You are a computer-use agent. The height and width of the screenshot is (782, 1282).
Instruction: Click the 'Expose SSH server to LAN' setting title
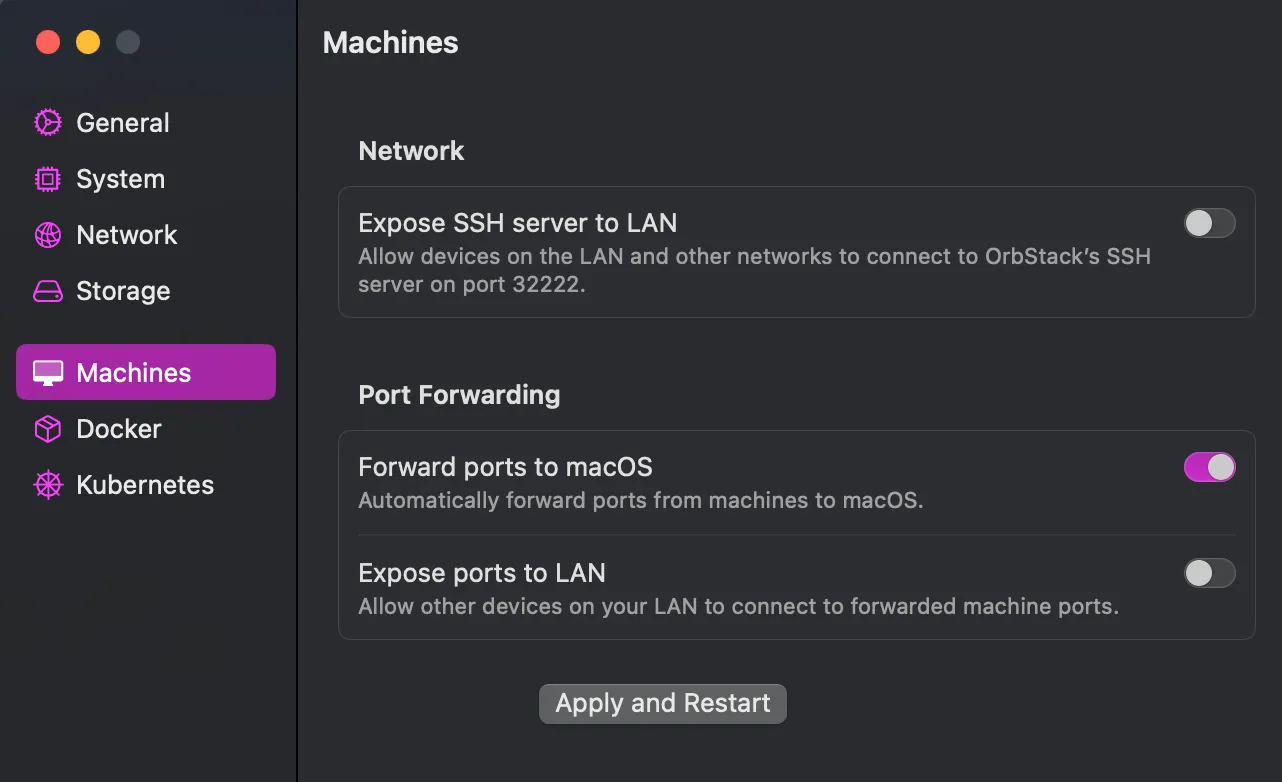pos(517,222)
